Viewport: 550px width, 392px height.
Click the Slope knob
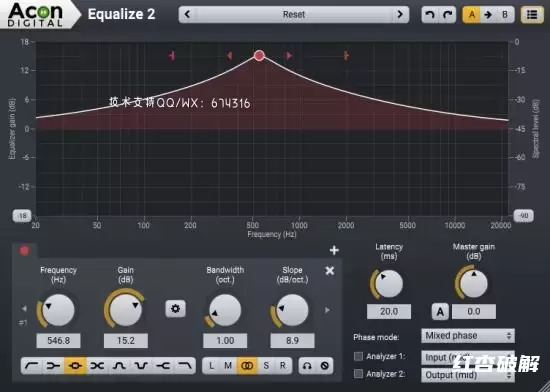(292, 310)
